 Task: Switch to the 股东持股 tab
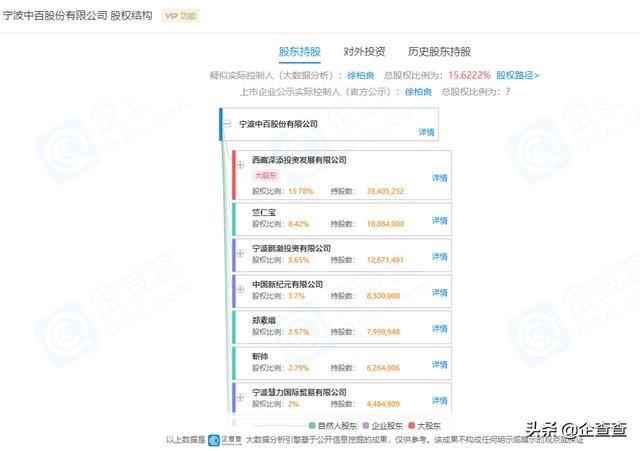click(300, 51)
